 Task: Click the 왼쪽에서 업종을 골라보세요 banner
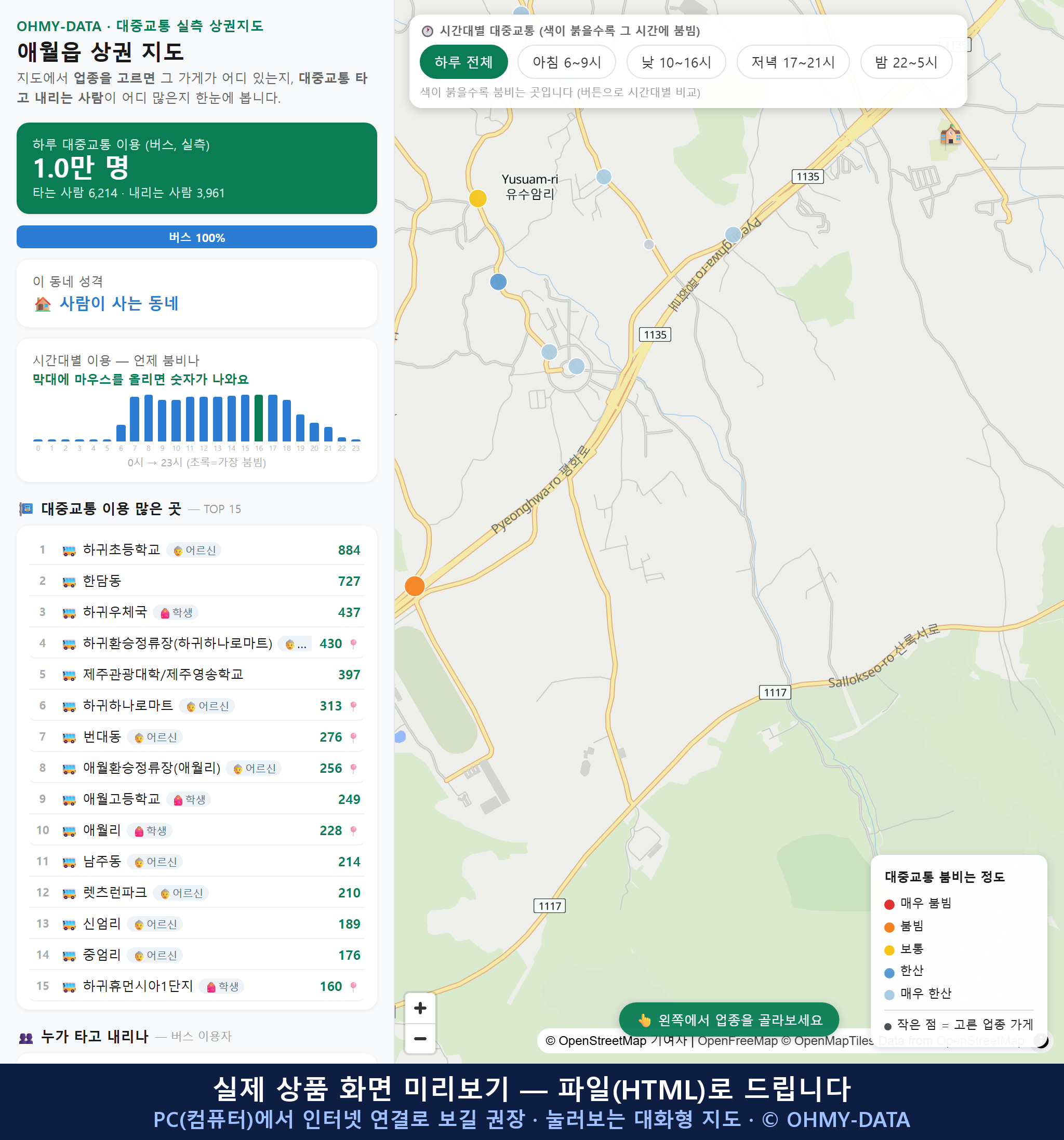click(x=729, y=1020)
